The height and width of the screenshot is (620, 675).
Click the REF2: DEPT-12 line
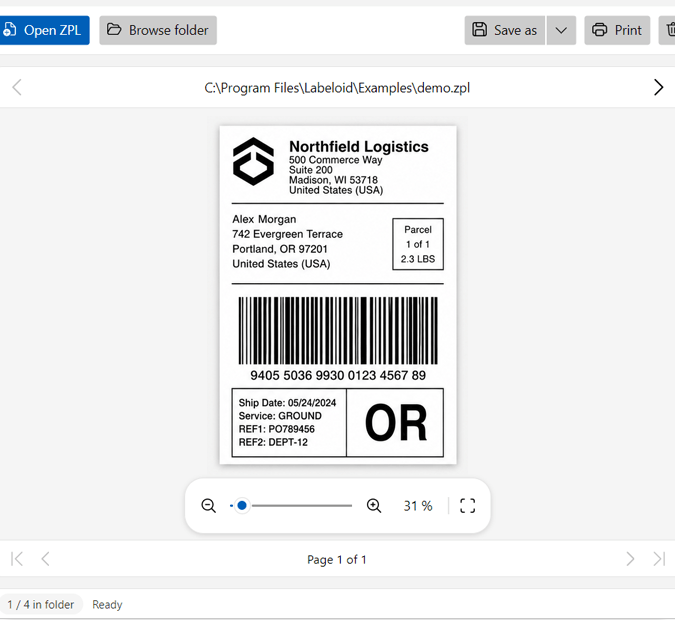(x=273, y=442)
